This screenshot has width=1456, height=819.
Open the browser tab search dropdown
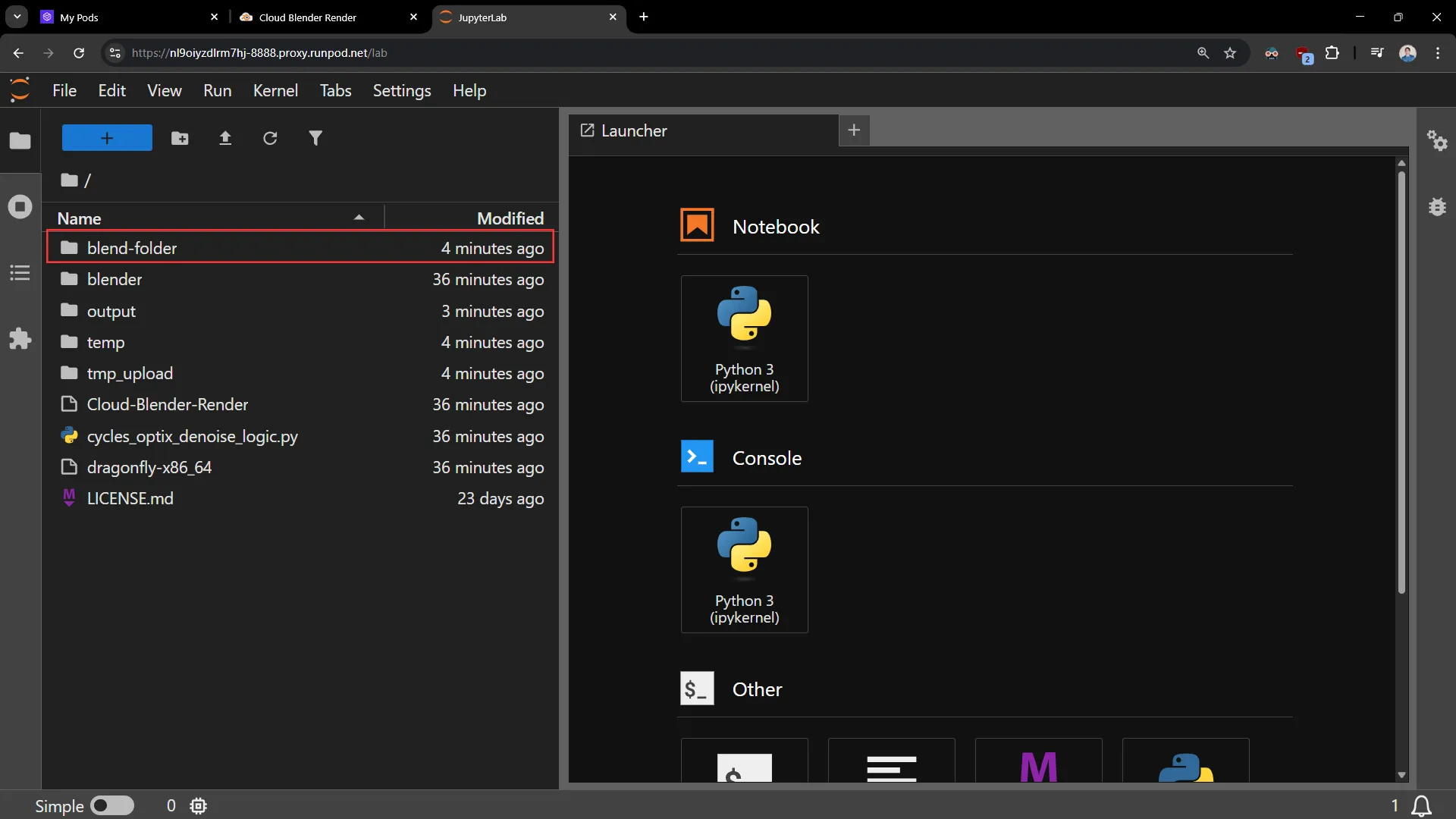[17, 17]
